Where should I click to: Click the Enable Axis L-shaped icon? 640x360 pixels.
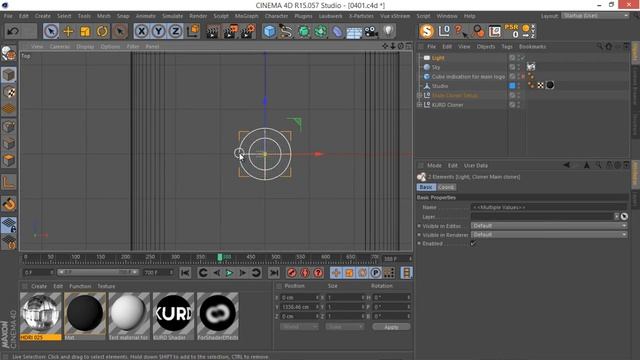9,182
